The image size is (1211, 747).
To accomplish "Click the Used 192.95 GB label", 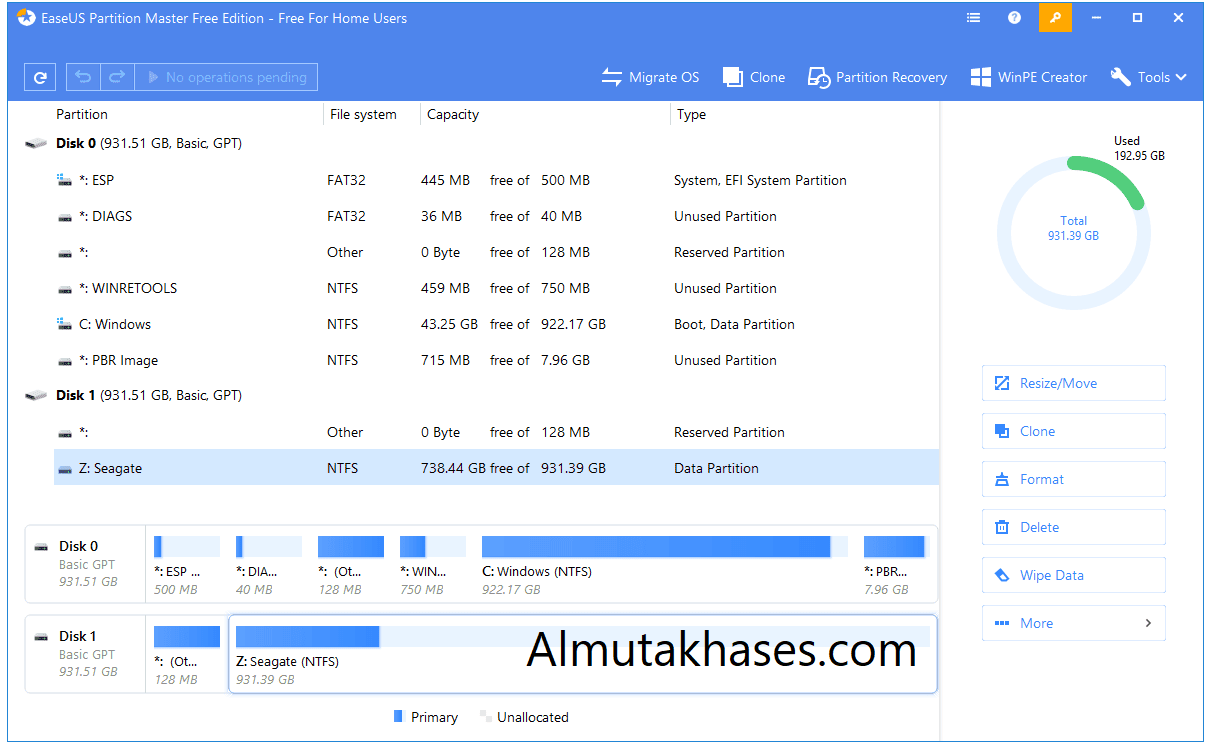I will (x=1139, y=148).
